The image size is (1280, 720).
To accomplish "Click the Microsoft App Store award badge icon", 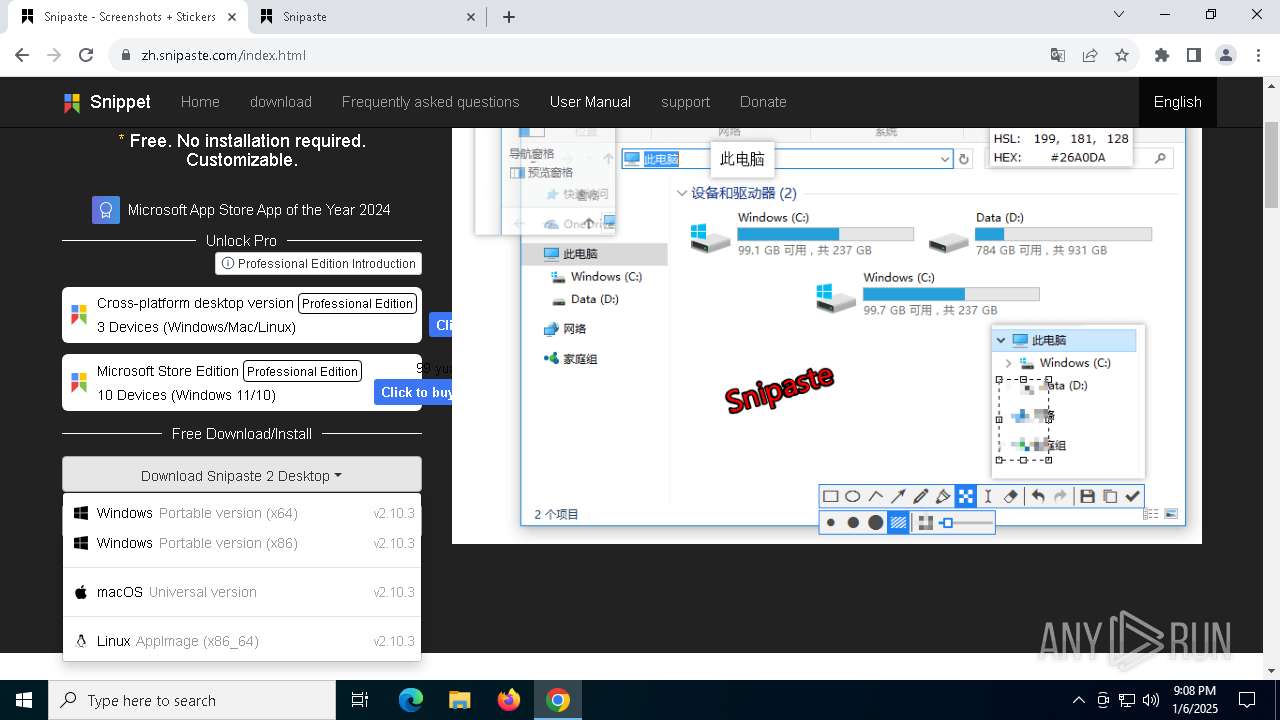I will pos(106,210).
